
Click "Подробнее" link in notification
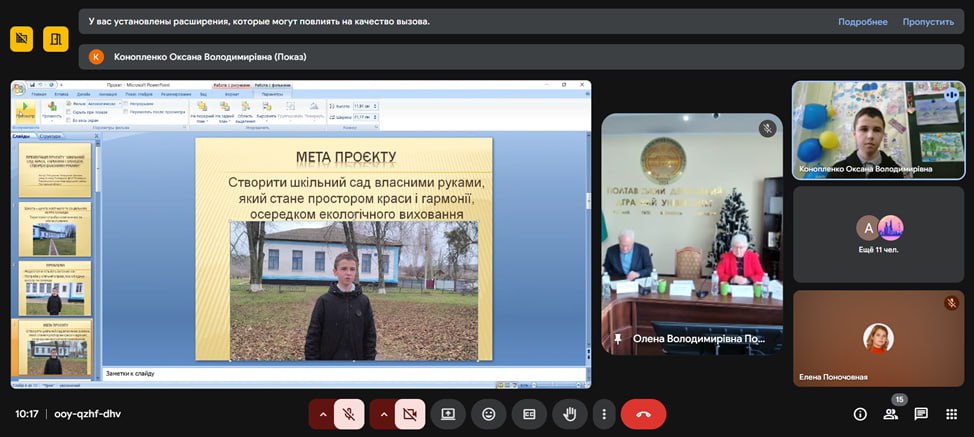point(862,22)
